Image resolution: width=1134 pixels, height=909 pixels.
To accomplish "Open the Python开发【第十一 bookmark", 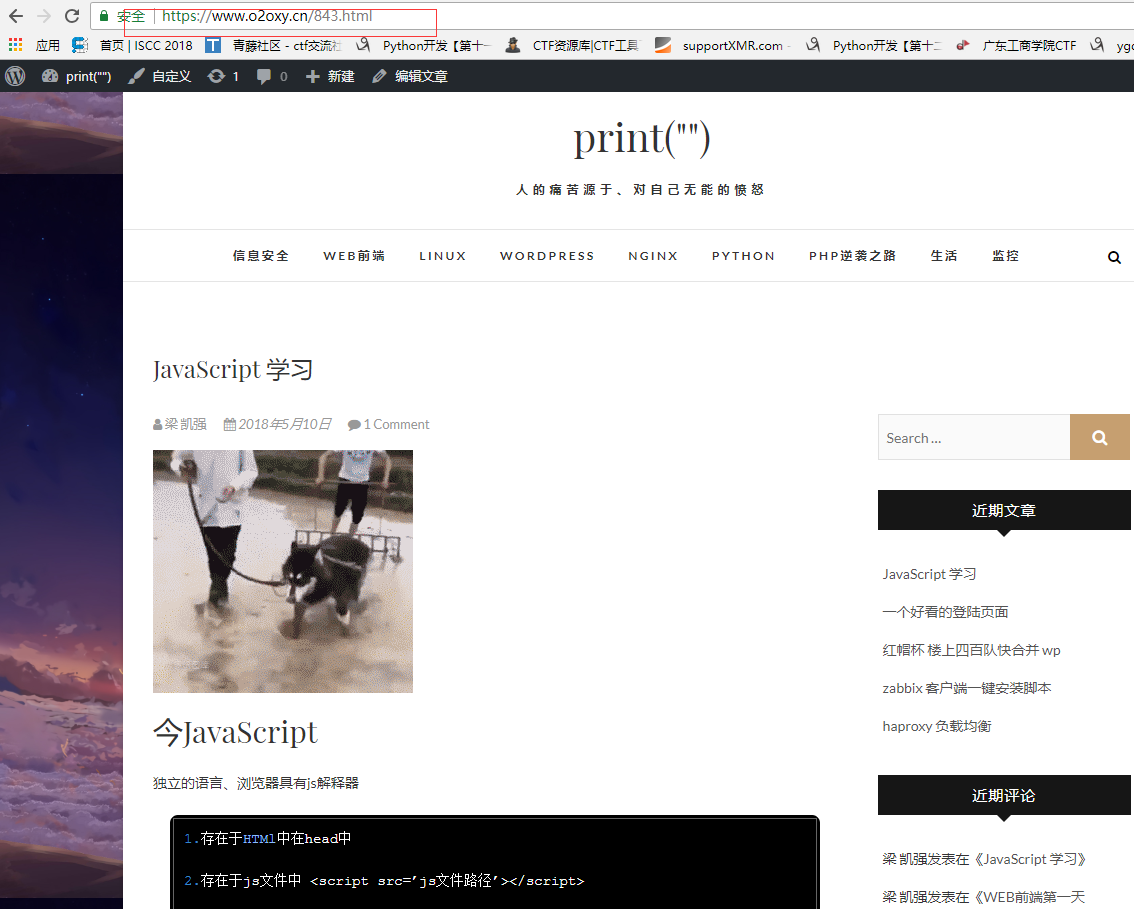I will [x=424, y=46].
